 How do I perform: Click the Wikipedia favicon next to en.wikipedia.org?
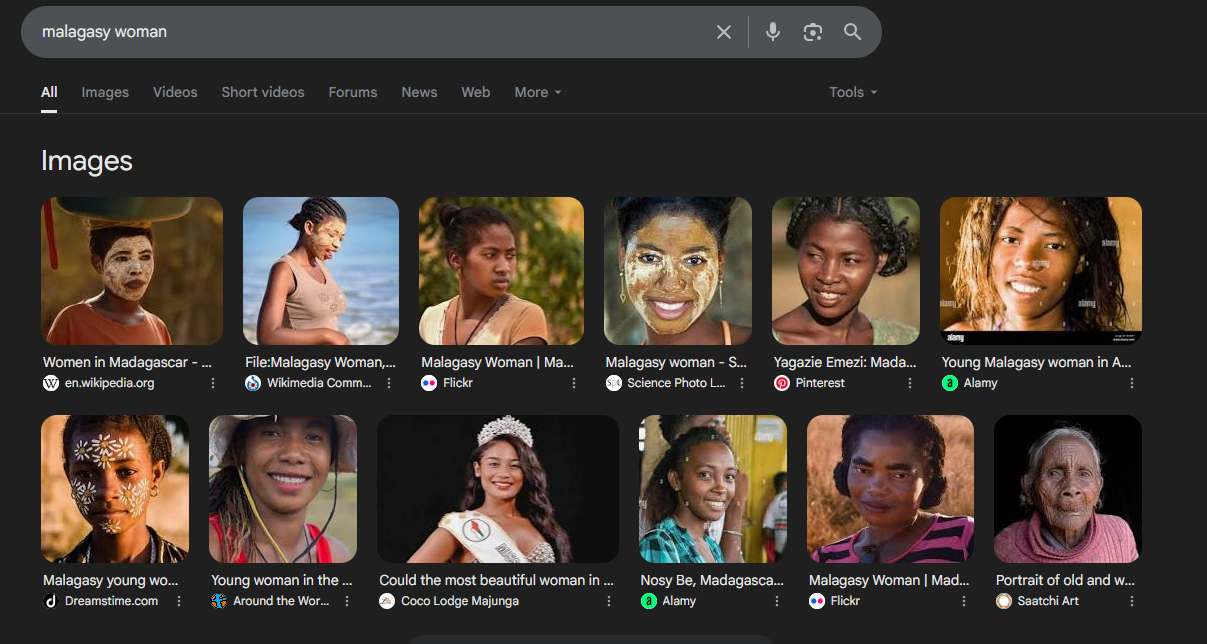(51, 383)
